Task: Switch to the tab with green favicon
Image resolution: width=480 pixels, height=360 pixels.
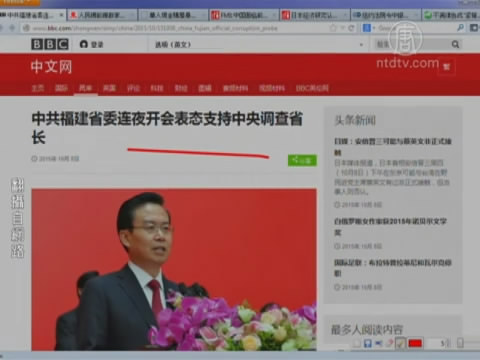Action: tap(451, 15)
